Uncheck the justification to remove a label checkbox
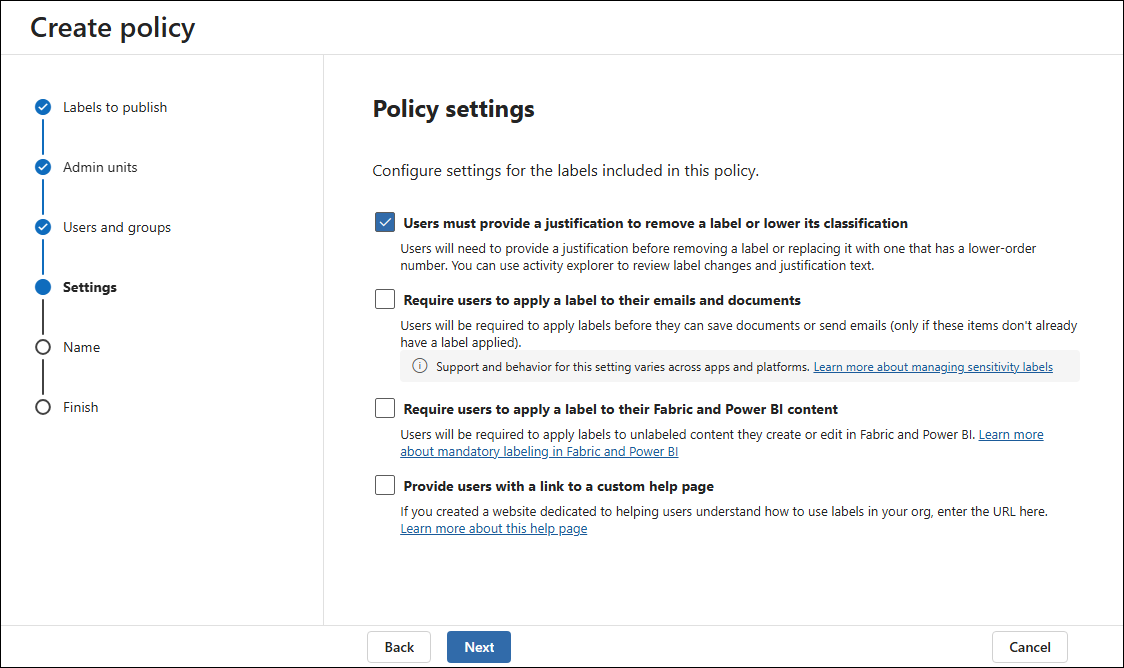The image size is (1124, 668). coord(385,222)
